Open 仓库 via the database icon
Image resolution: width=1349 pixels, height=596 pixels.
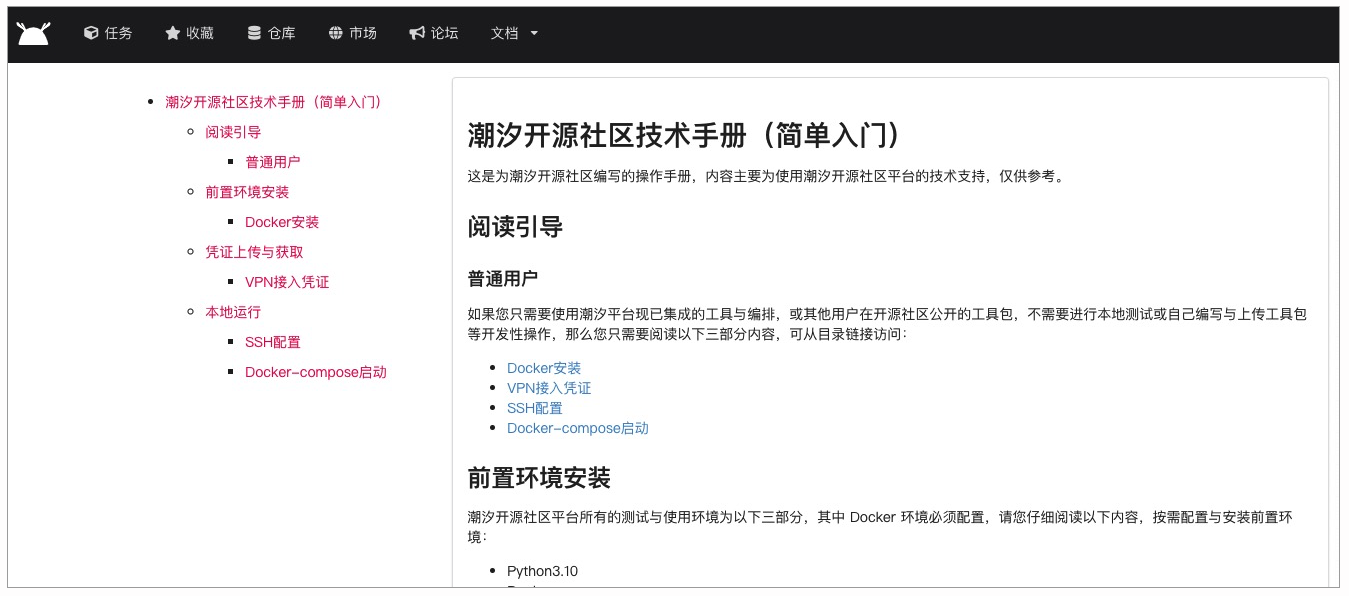point(253,32)
